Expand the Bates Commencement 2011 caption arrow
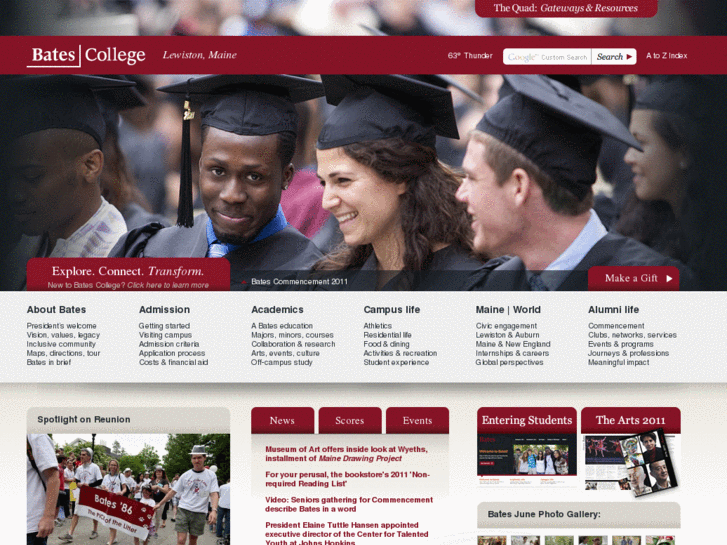727x545 pixels. click(x=244, y=282)
